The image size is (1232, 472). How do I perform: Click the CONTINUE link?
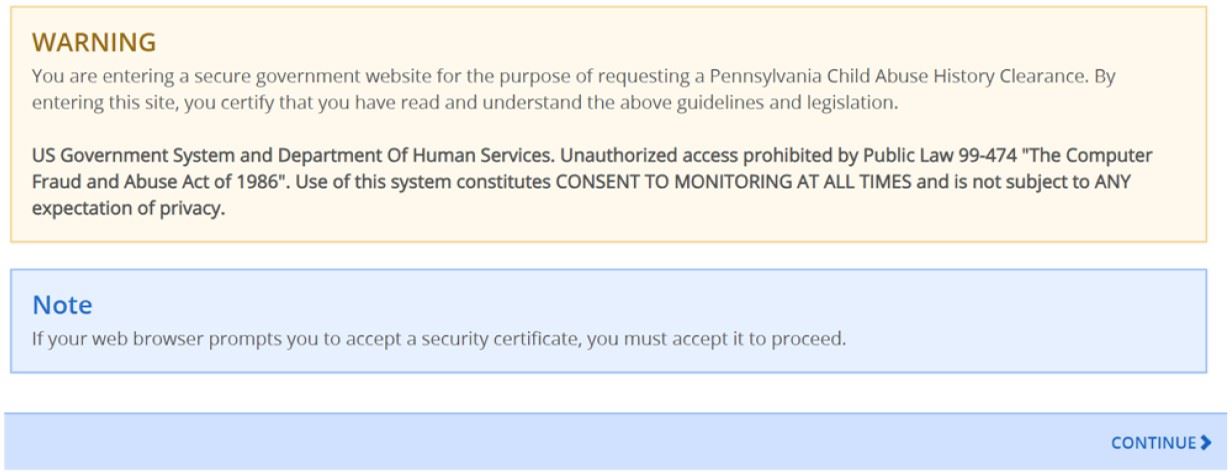click(1153, 442)
